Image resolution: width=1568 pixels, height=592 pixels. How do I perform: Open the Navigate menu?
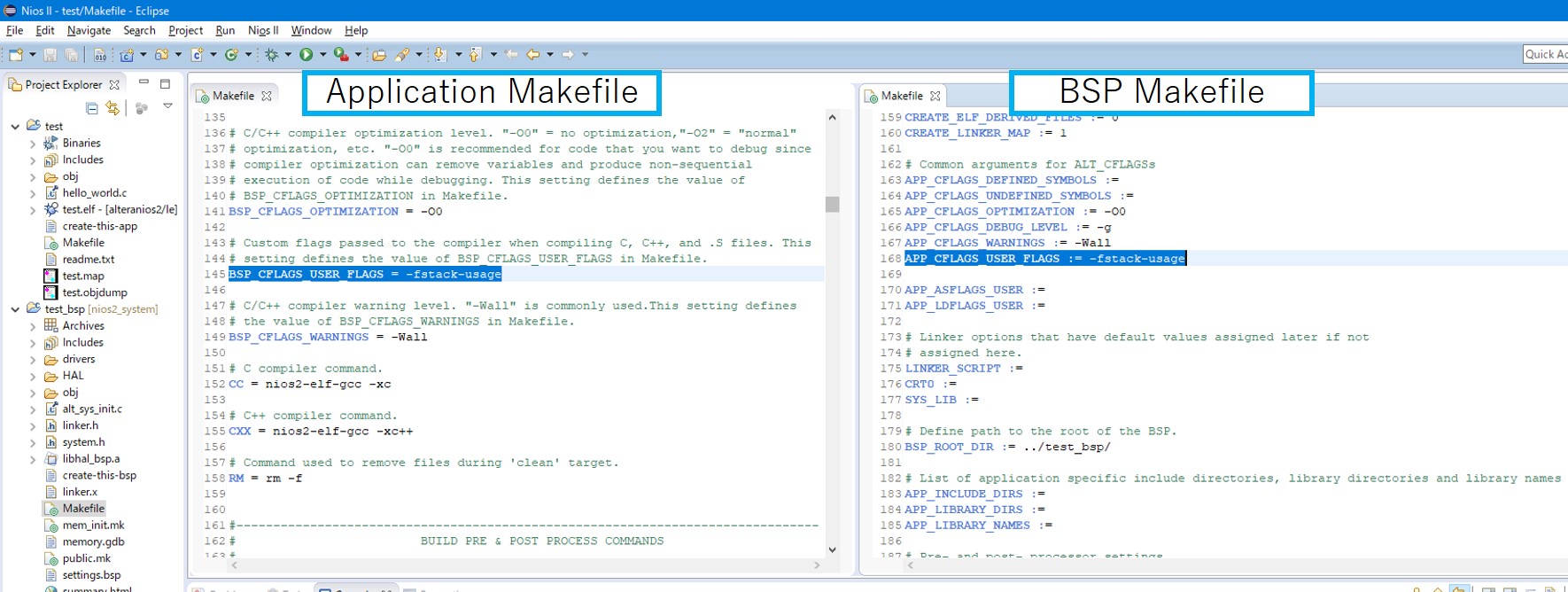[x=89, y=30]
